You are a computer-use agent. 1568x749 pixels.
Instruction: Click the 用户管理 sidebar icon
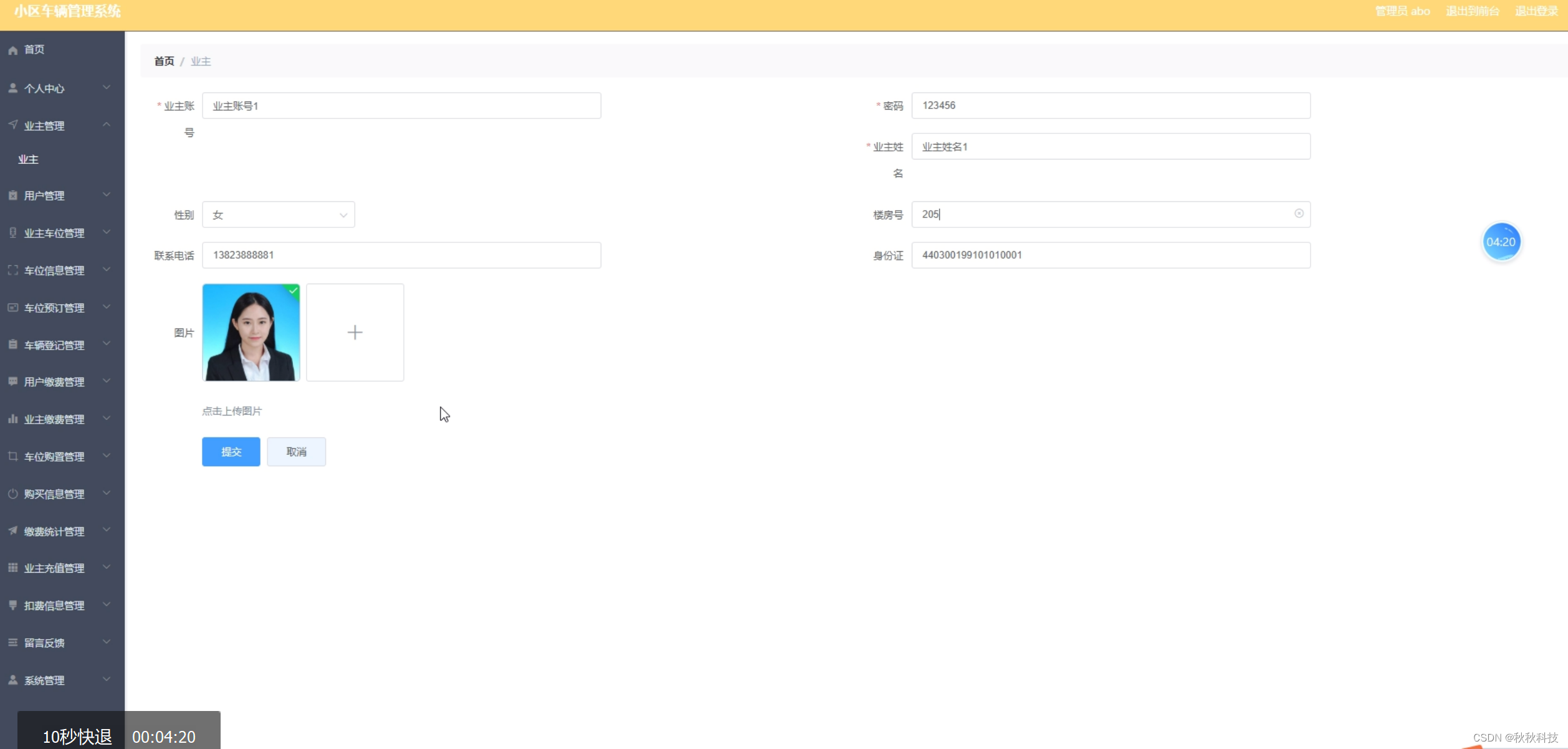tap(12, 196)
